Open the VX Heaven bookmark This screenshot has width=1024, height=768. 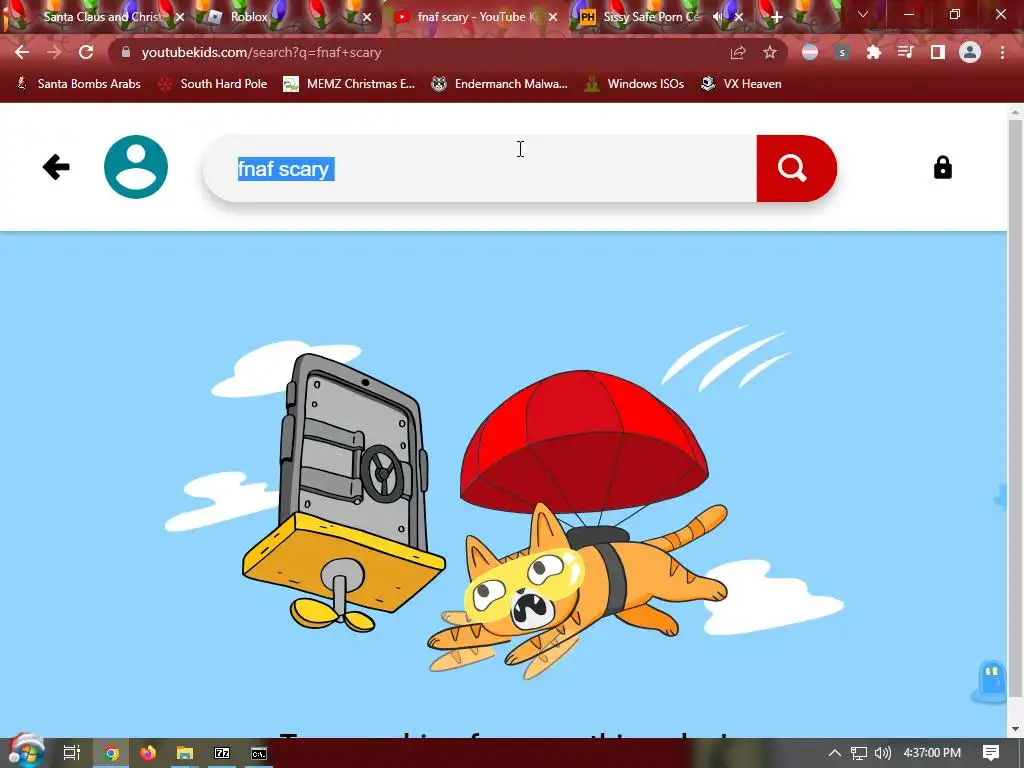(x=741, y=84)
